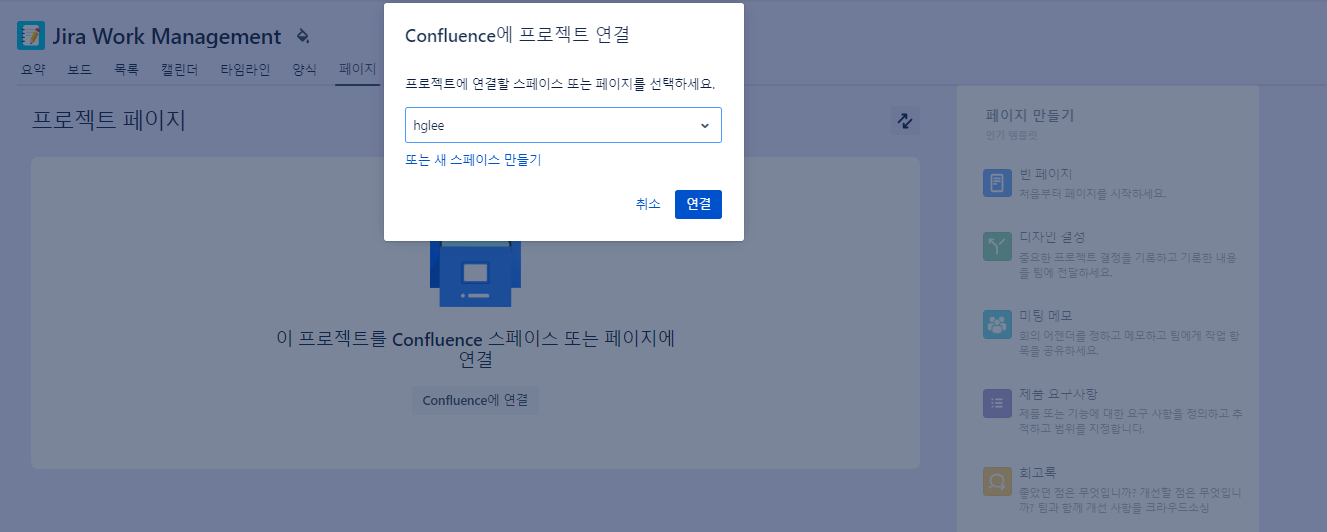The width and height of the screenshot is (1327, 532).
Task: Open the 요약 tab
Action: tap(33, 69)
